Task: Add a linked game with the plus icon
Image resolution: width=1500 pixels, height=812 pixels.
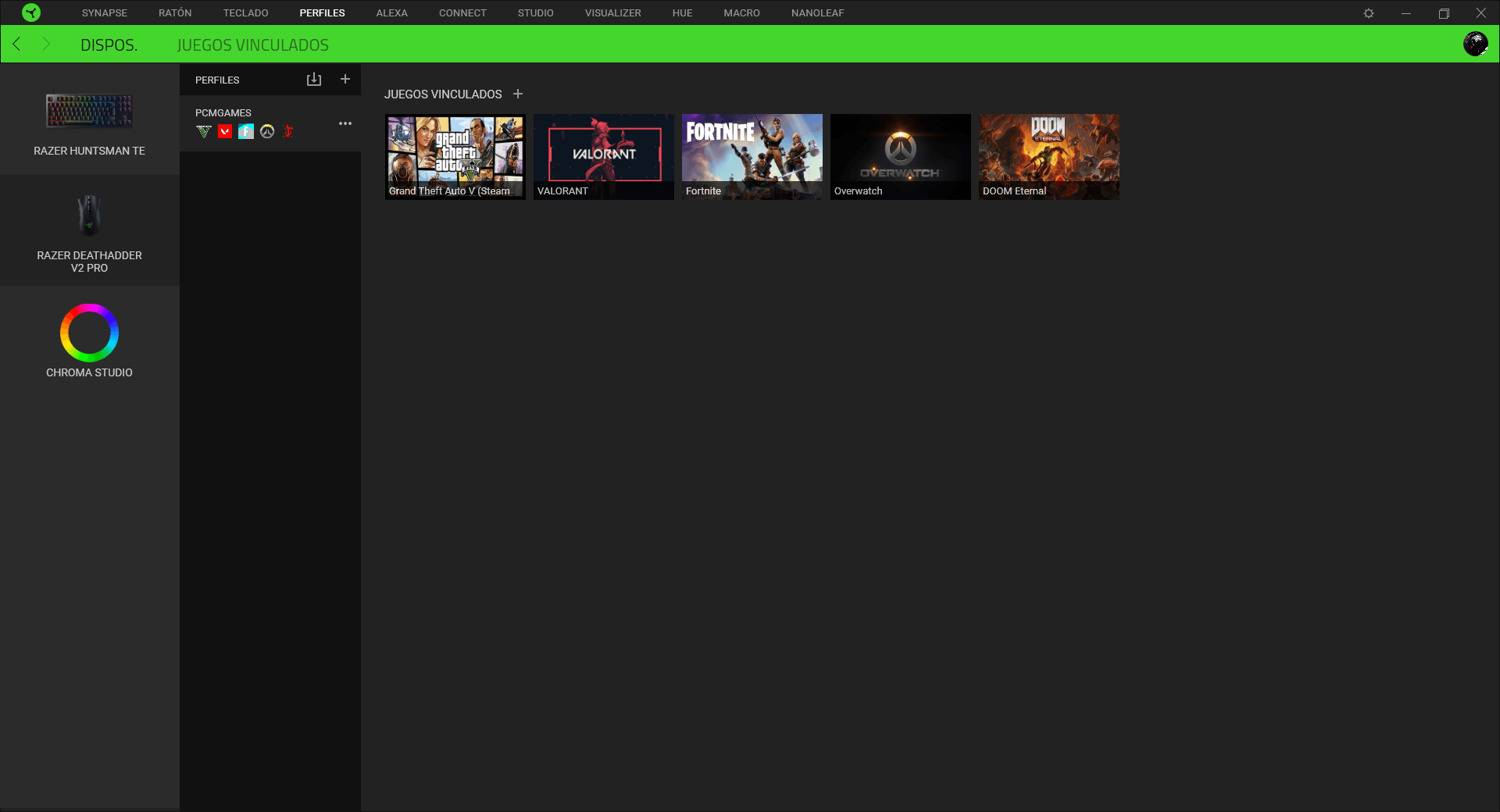Action: pyautogui.click(x=518, y=94)
